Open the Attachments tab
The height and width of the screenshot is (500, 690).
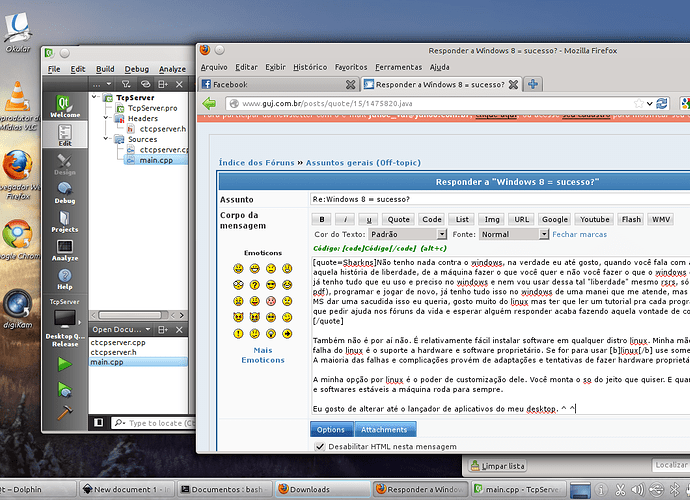point(384,430)
